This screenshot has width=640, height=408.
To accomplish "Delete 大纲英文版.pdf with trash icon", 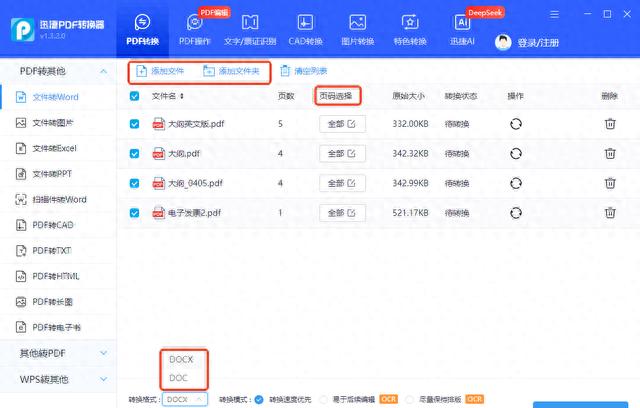I will [x=610, y=124].
